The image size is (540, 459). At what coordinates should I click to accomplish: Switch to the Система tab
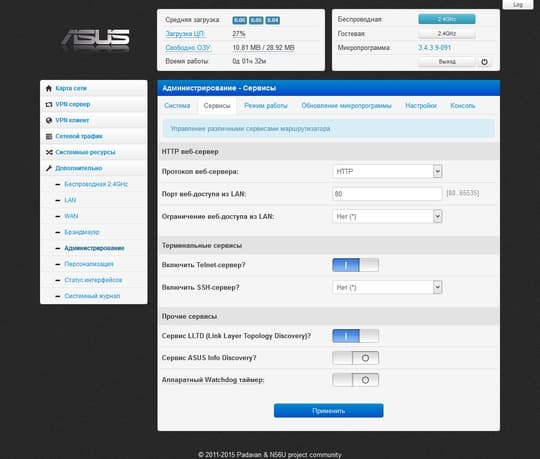177,106
